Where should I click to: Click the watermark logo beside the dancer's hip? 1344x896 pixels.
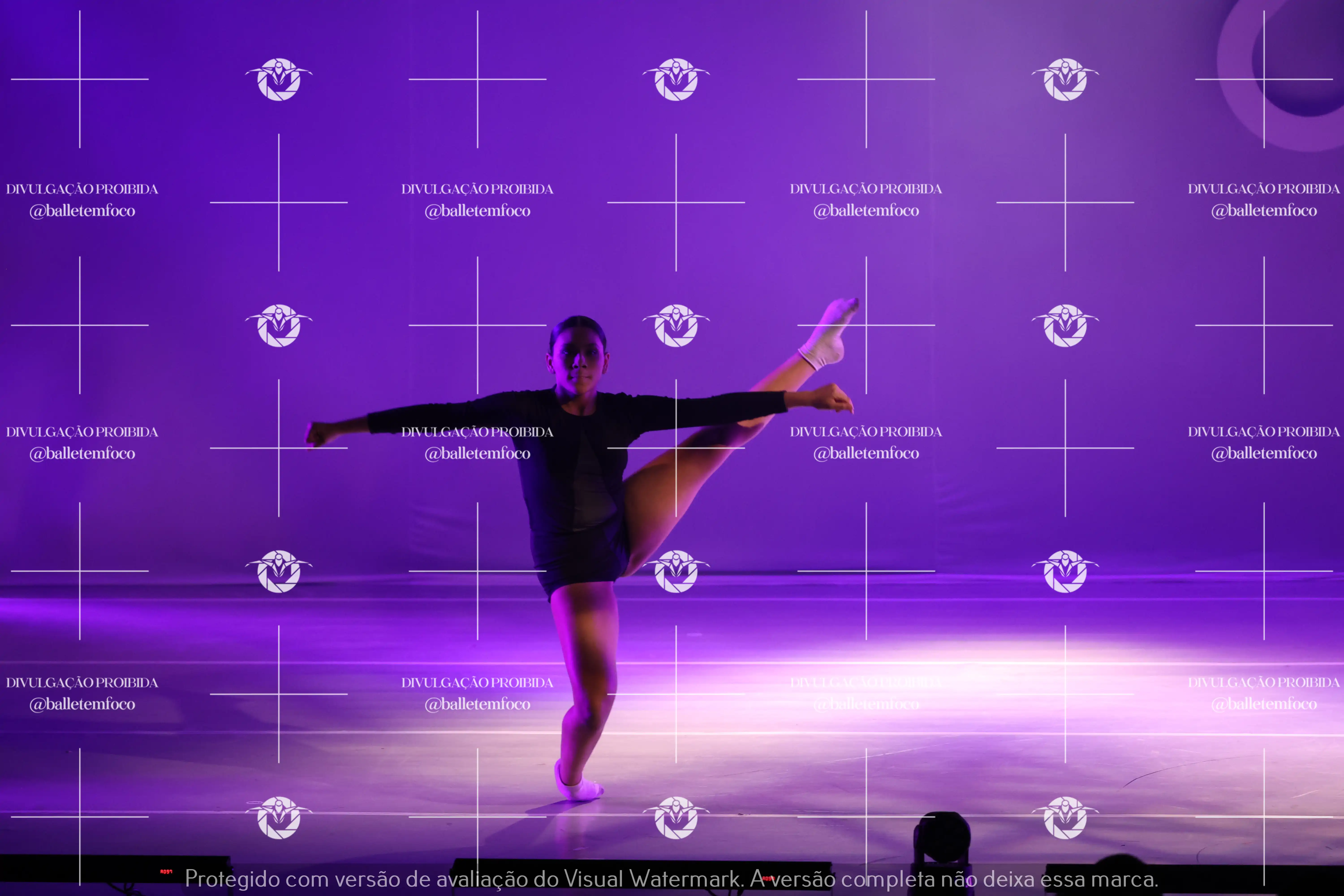676,571
